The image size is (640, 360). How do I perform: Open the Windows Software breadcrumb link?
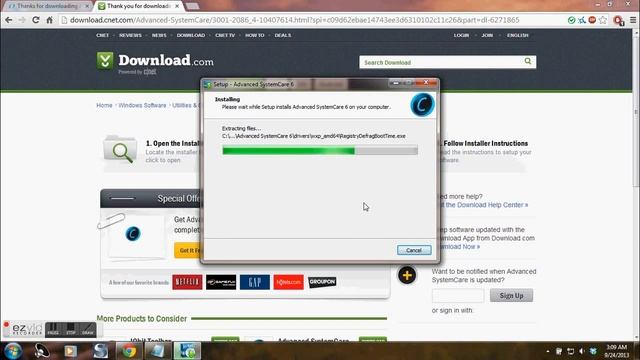142,105
